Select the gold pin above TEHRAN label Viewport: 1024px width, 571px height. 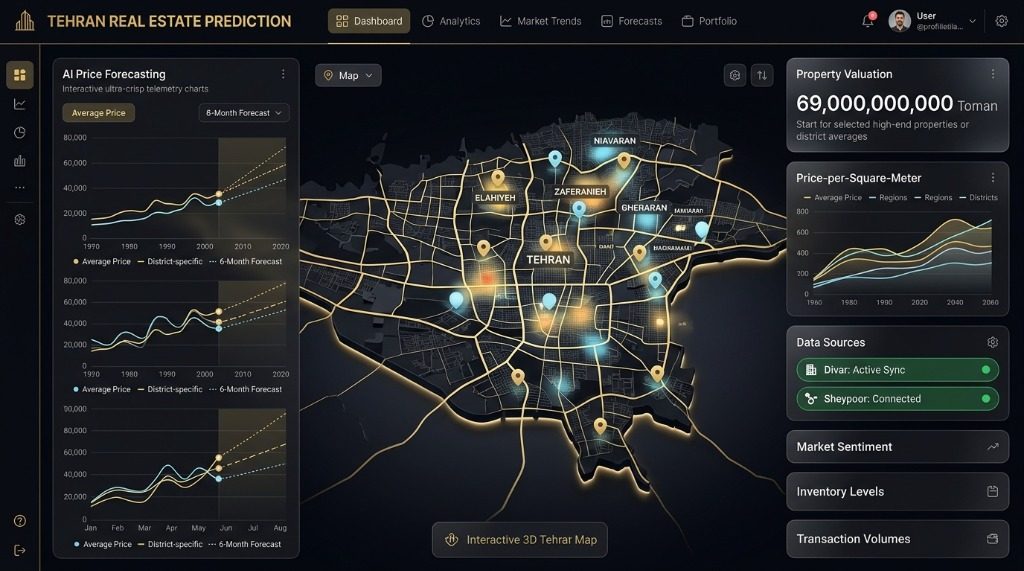pyautogui.click(x=546, y=242)
